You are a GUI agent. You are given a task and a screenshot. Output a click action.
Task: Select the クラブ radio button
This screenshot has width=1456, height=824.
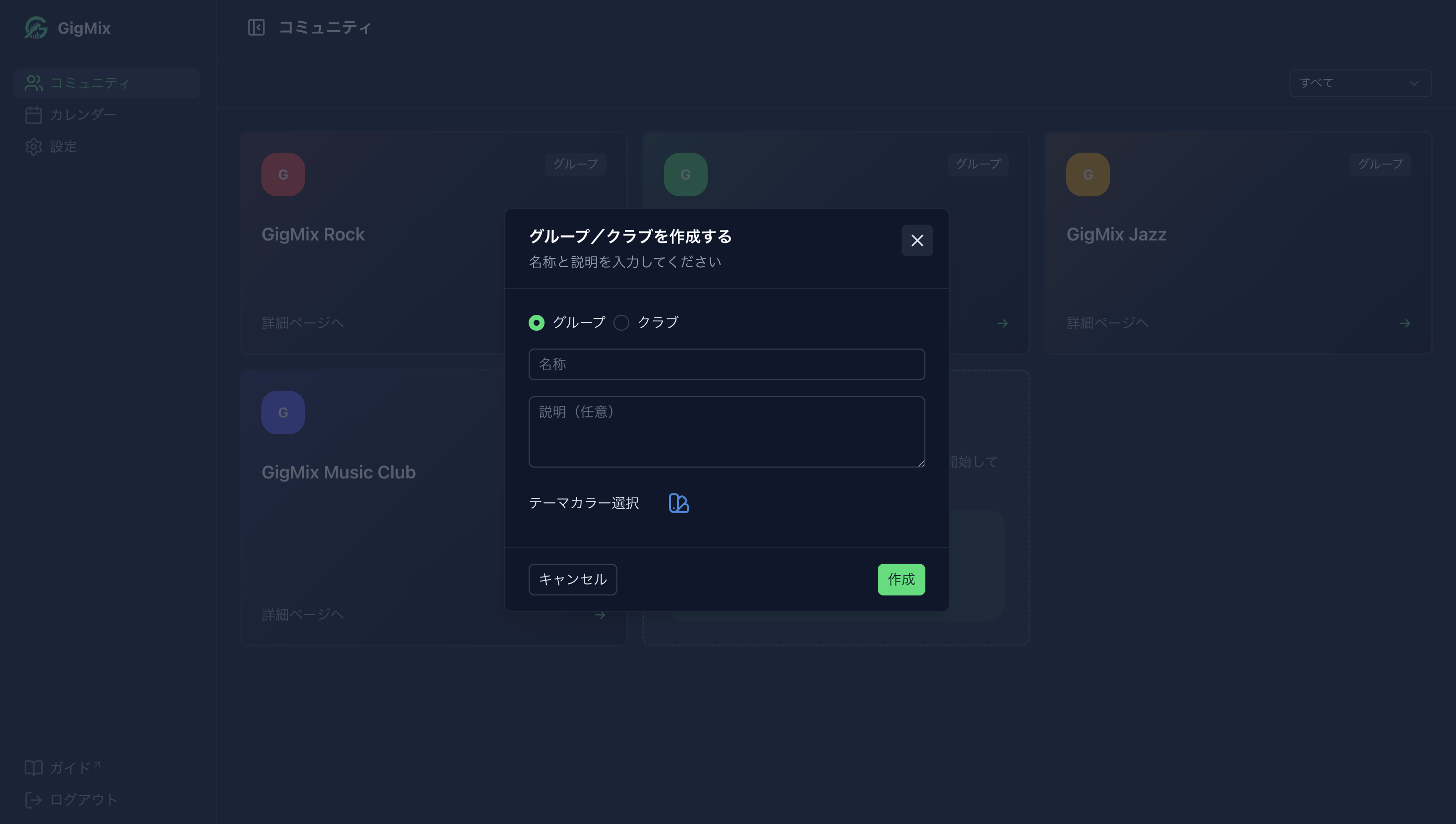621,323
